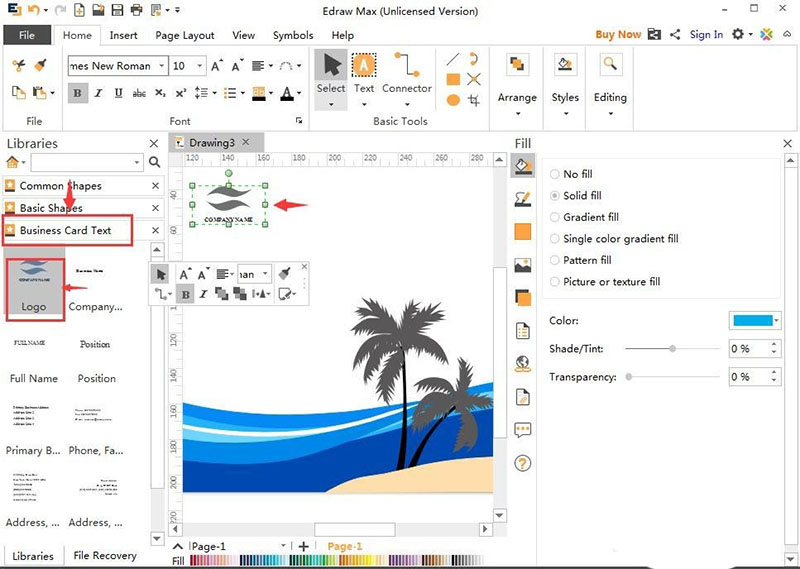
Task: Open the help question mark in the side panel
Action: click(x=523, y=463)
